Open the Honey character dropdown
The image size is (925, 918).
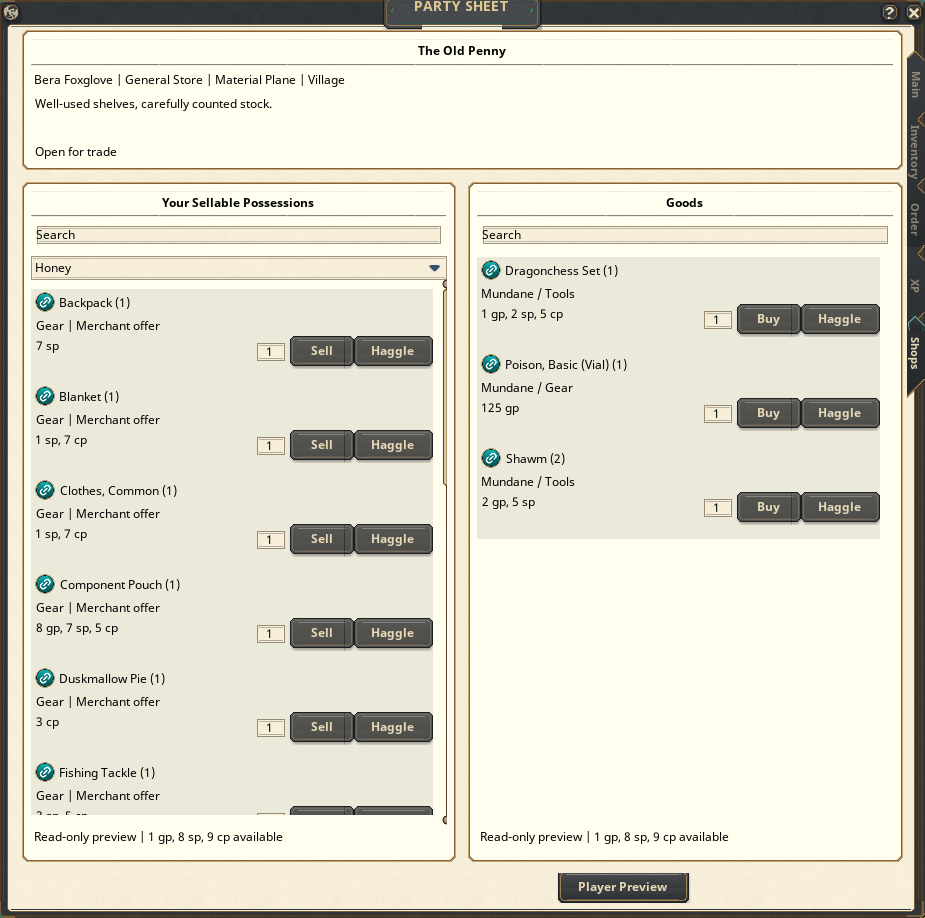238,268
